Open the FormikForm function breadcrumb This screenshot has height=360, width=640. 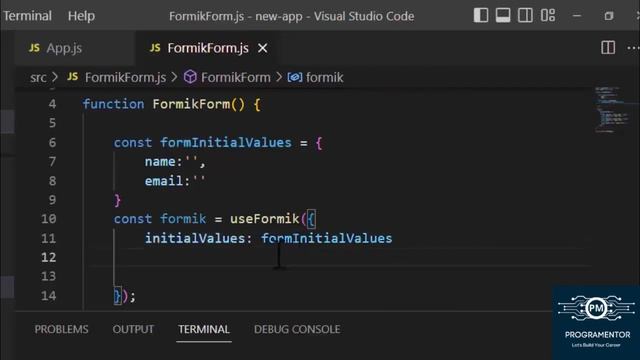(236, 78)
